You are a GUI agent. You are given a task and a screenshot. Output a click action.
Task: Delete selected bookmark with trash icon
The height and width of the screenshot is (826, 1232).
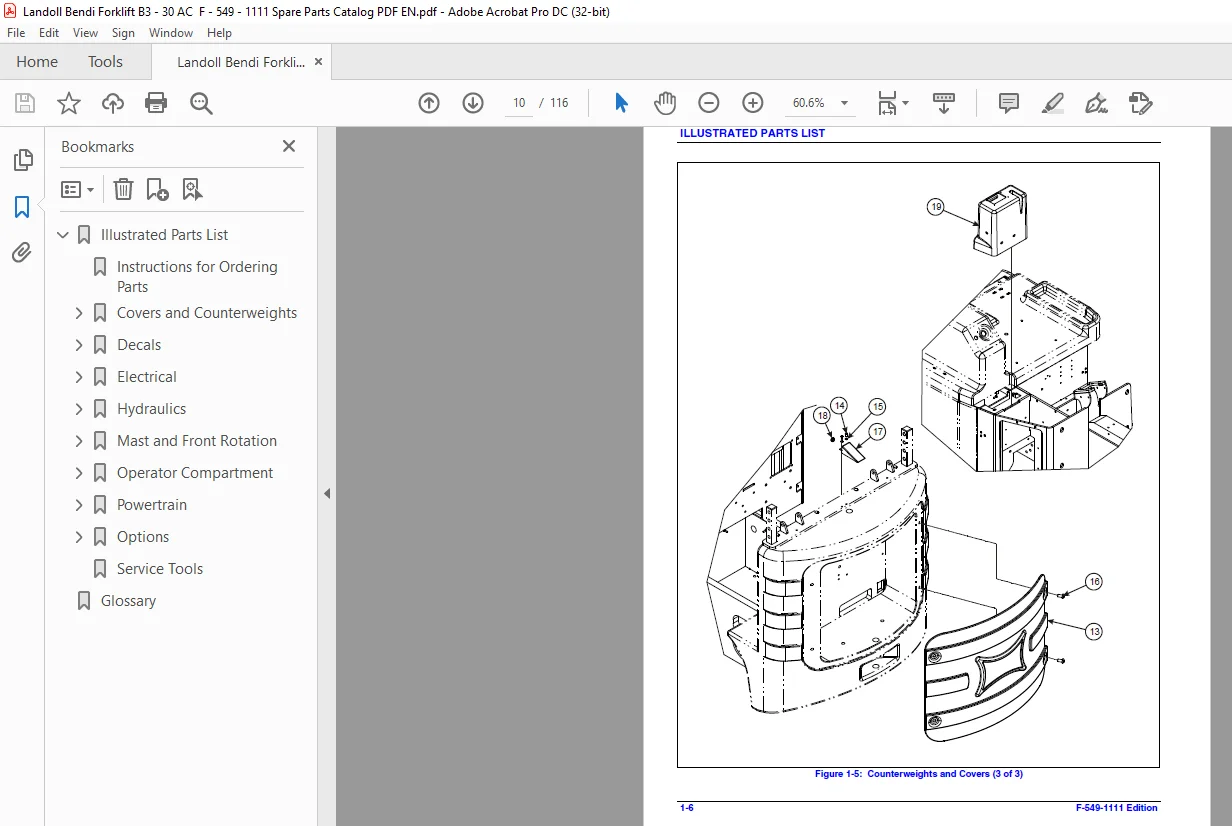point(123,189)
